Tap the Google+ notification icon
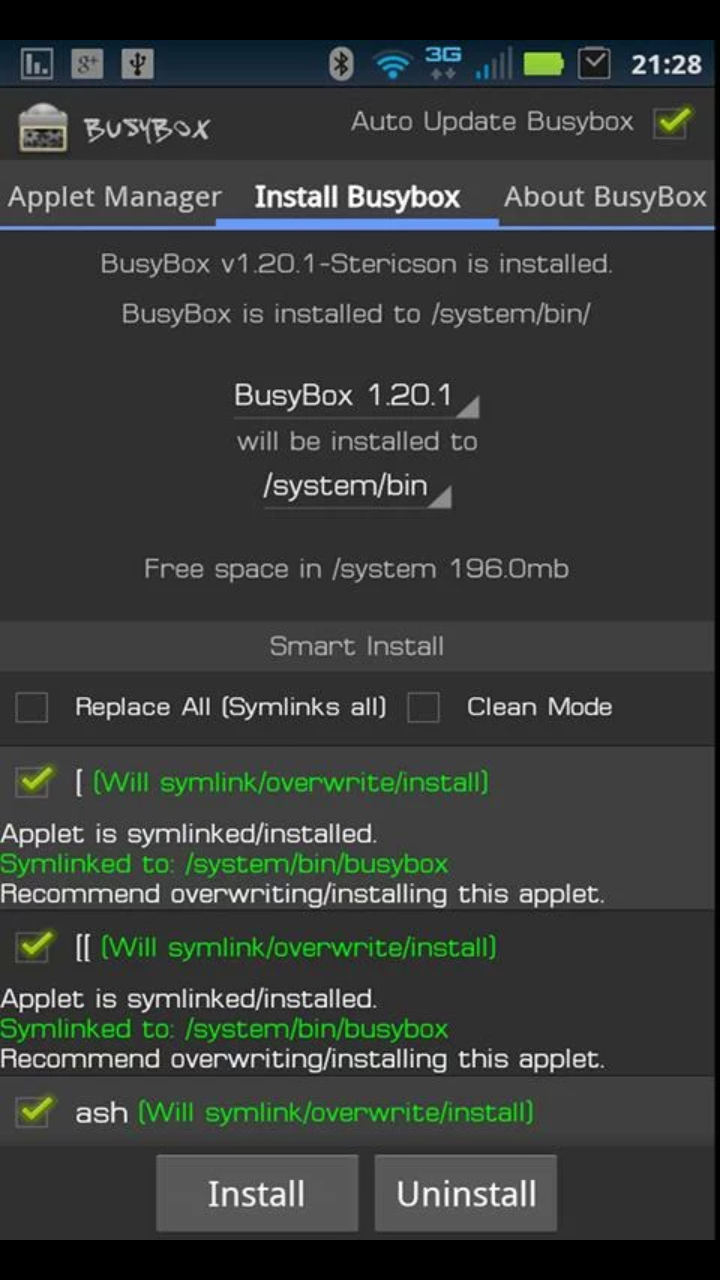This screenshot has height=1280, width=720. tap(88, 65)
